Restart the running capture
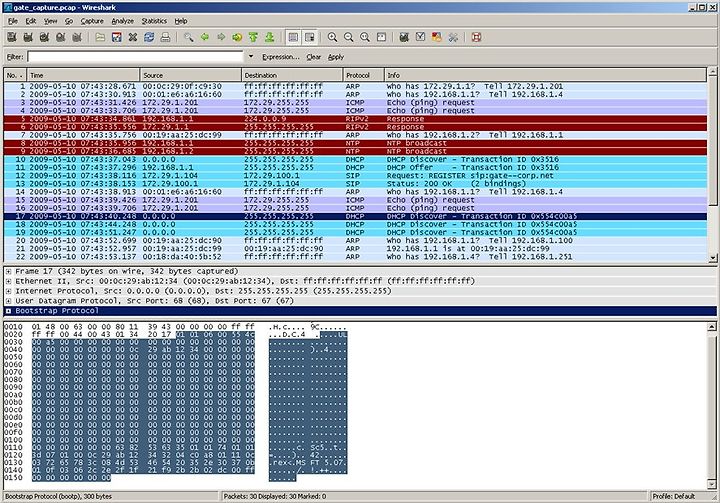 [x=76, y=37]
